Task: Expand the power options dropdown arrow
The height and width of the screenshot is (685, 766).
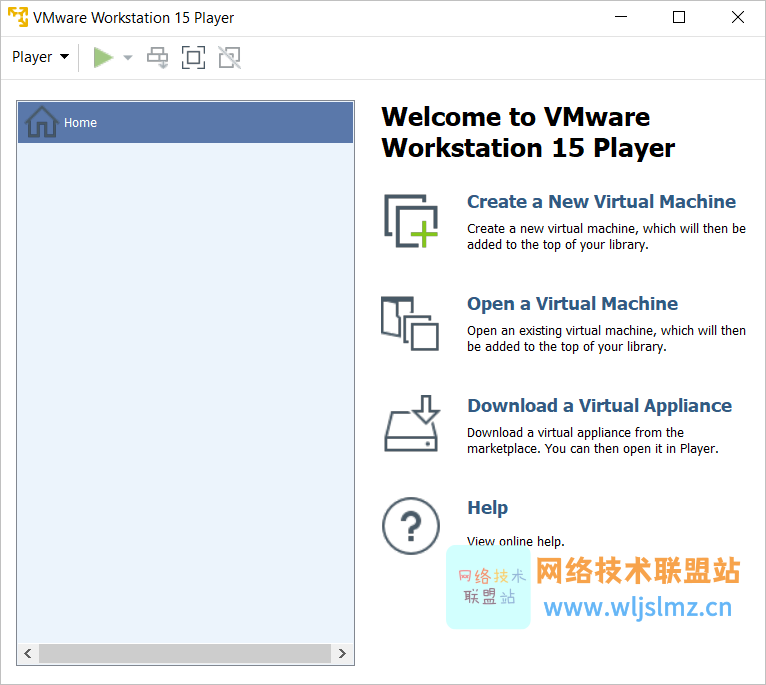Action: coord(128,58)
